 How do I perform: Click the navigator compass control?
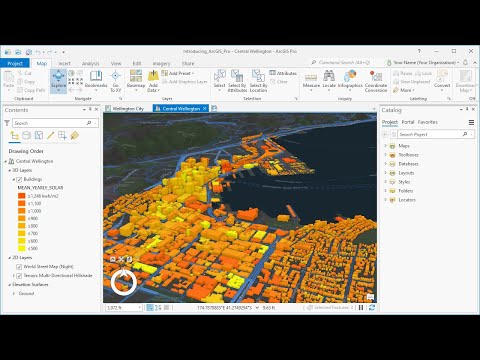(123, 282)
